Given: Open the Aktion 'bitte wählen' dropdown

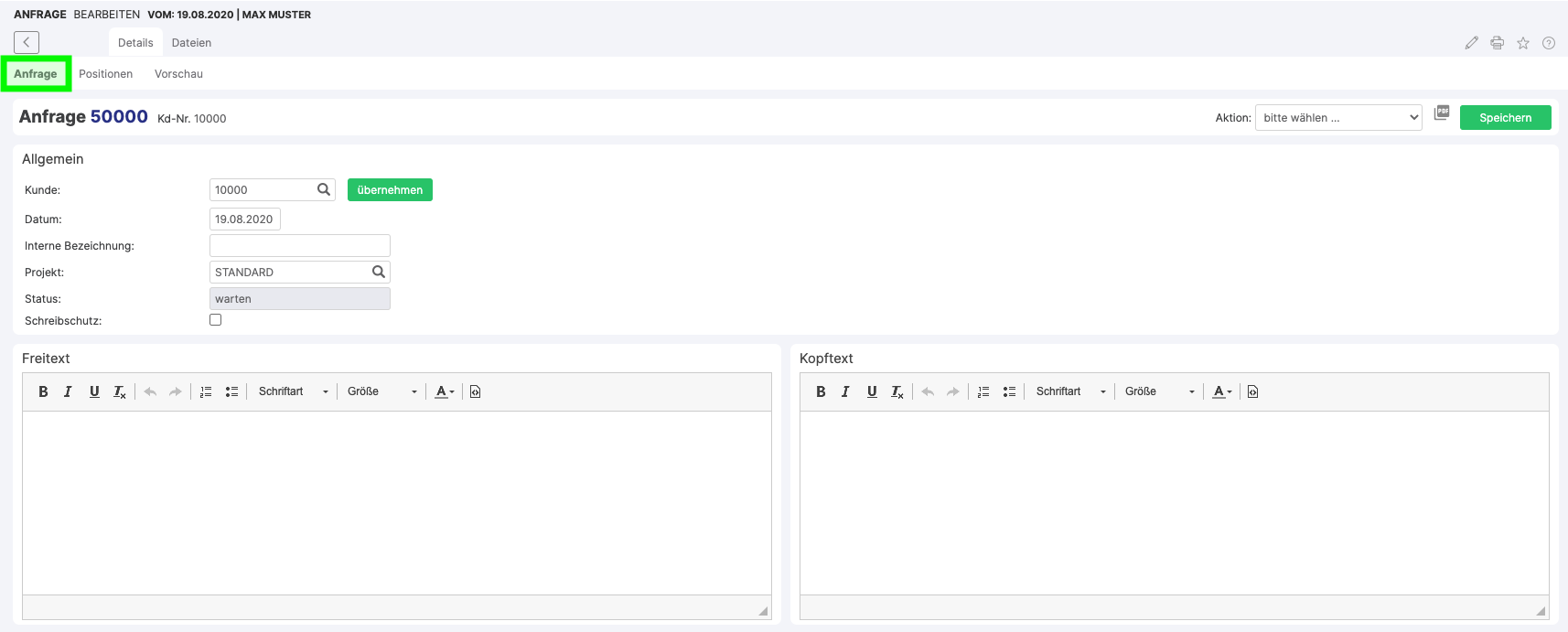Looking at the screenshot, I should (x=1338, y=117).
